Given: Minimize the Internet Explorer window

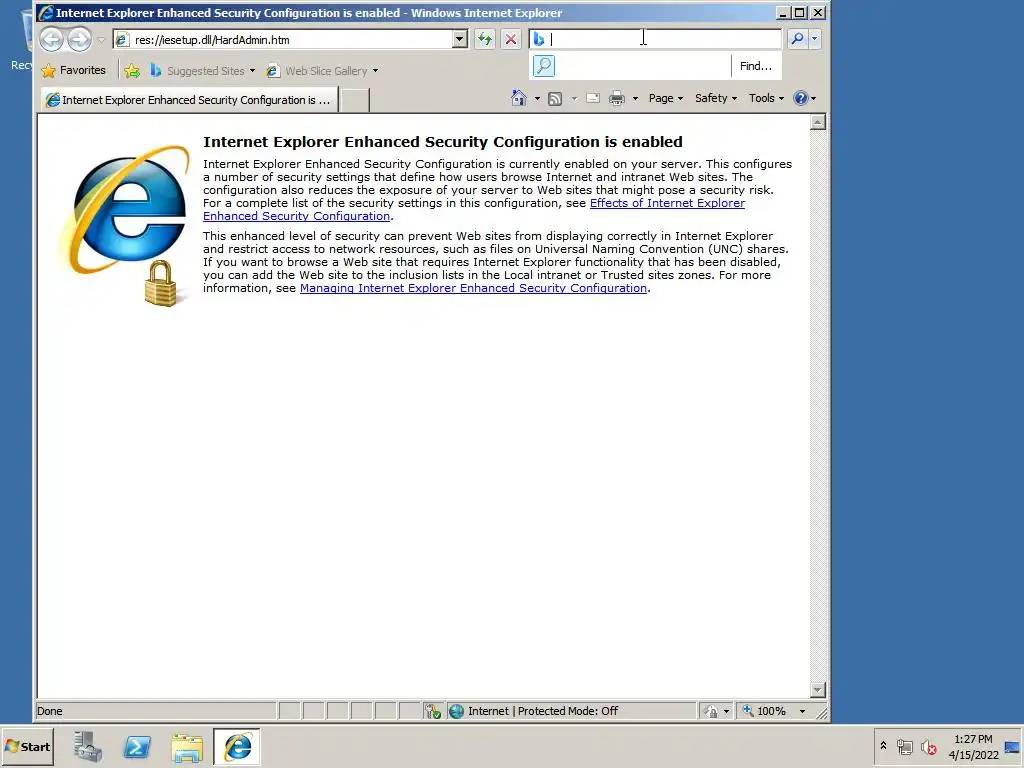Looking at the screenshot, I should click(x=782, y=12).
